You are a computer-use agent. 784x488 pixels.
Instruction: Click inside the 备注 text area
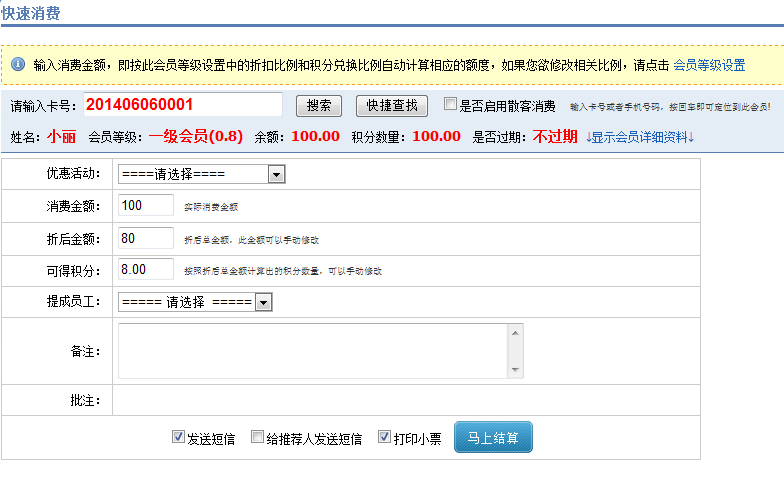tap(312, 350)
